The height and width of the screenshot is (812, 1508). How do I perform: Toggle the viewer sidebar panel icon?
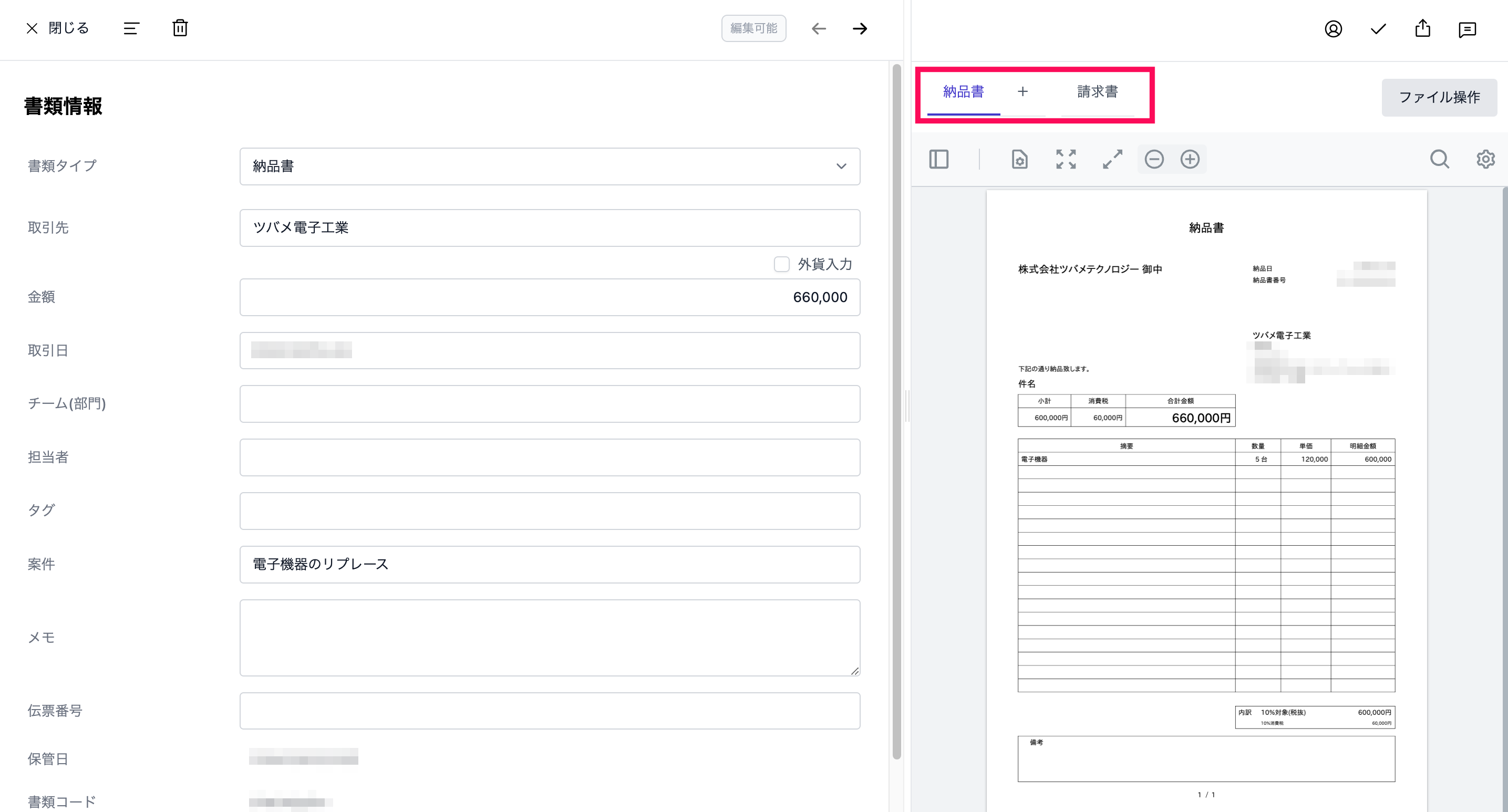[x=938, y=159]
